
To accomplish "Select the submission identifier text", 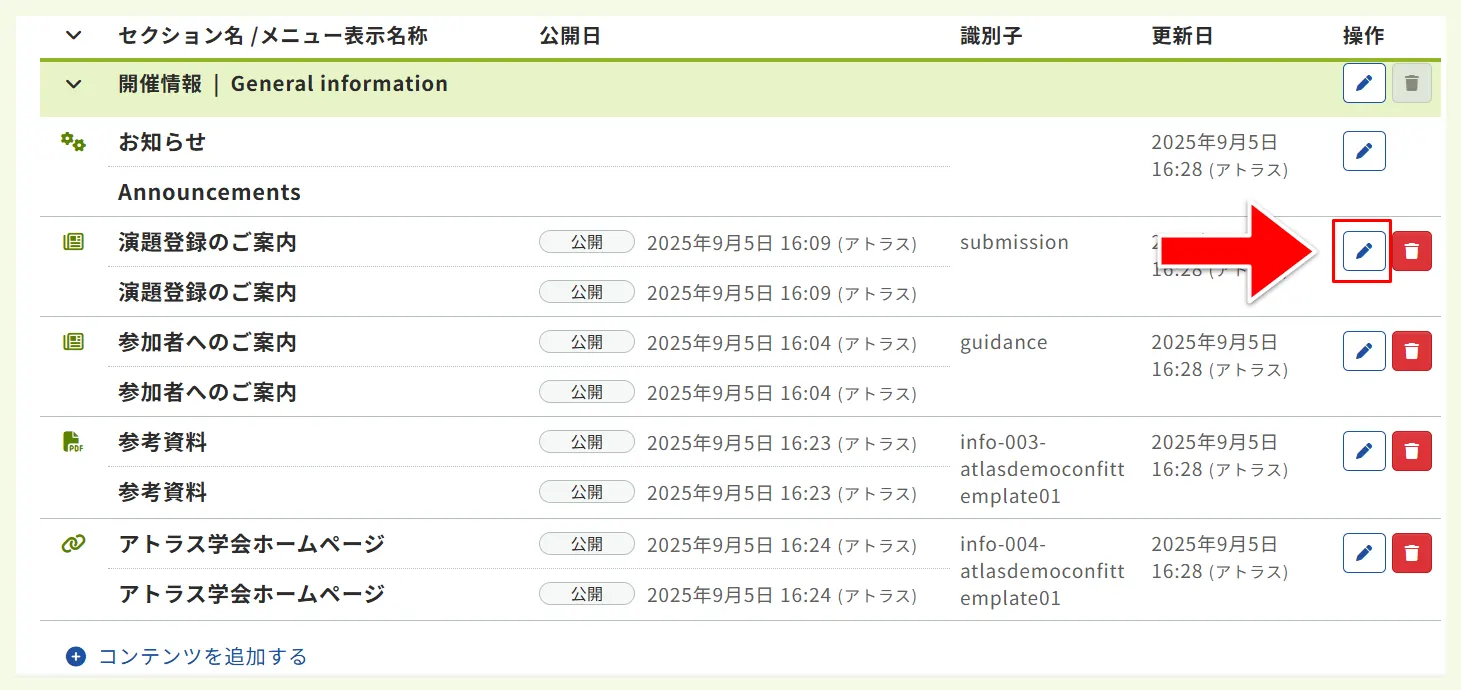I will [x=1013, y=241].
